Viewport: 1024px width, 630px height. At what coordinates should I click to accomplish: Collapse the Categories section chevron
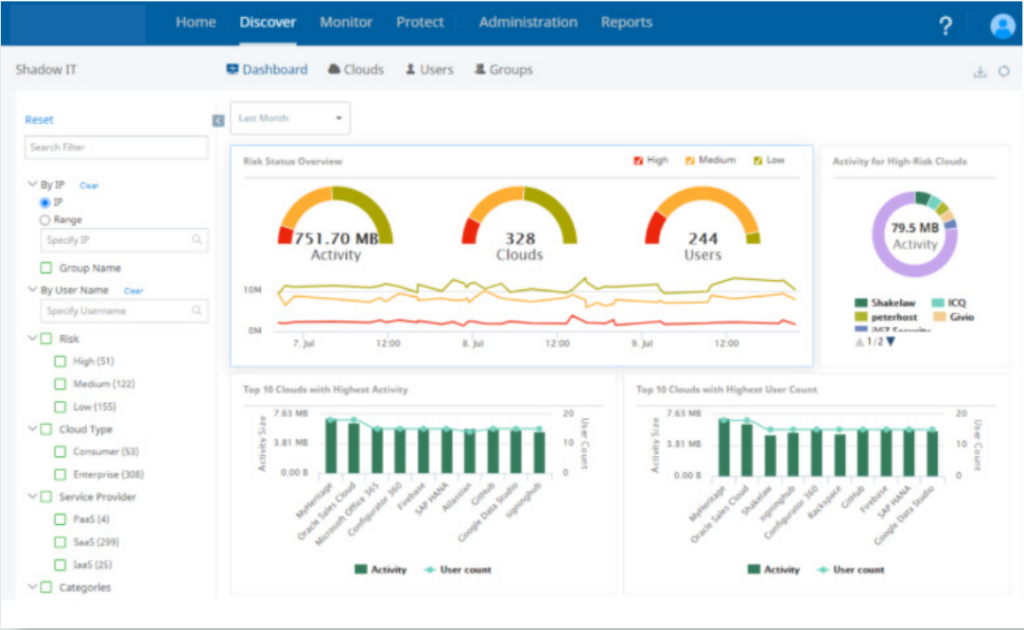click(x=32, y=586)
